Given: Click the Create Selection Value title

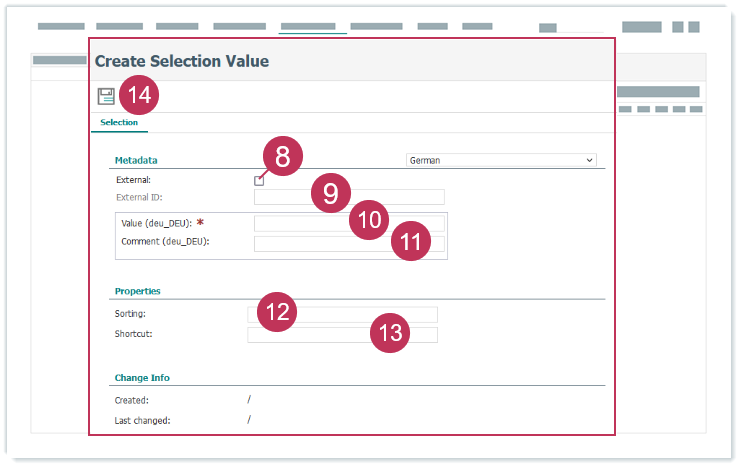Looking at the screenshot, I should [182, 62].
